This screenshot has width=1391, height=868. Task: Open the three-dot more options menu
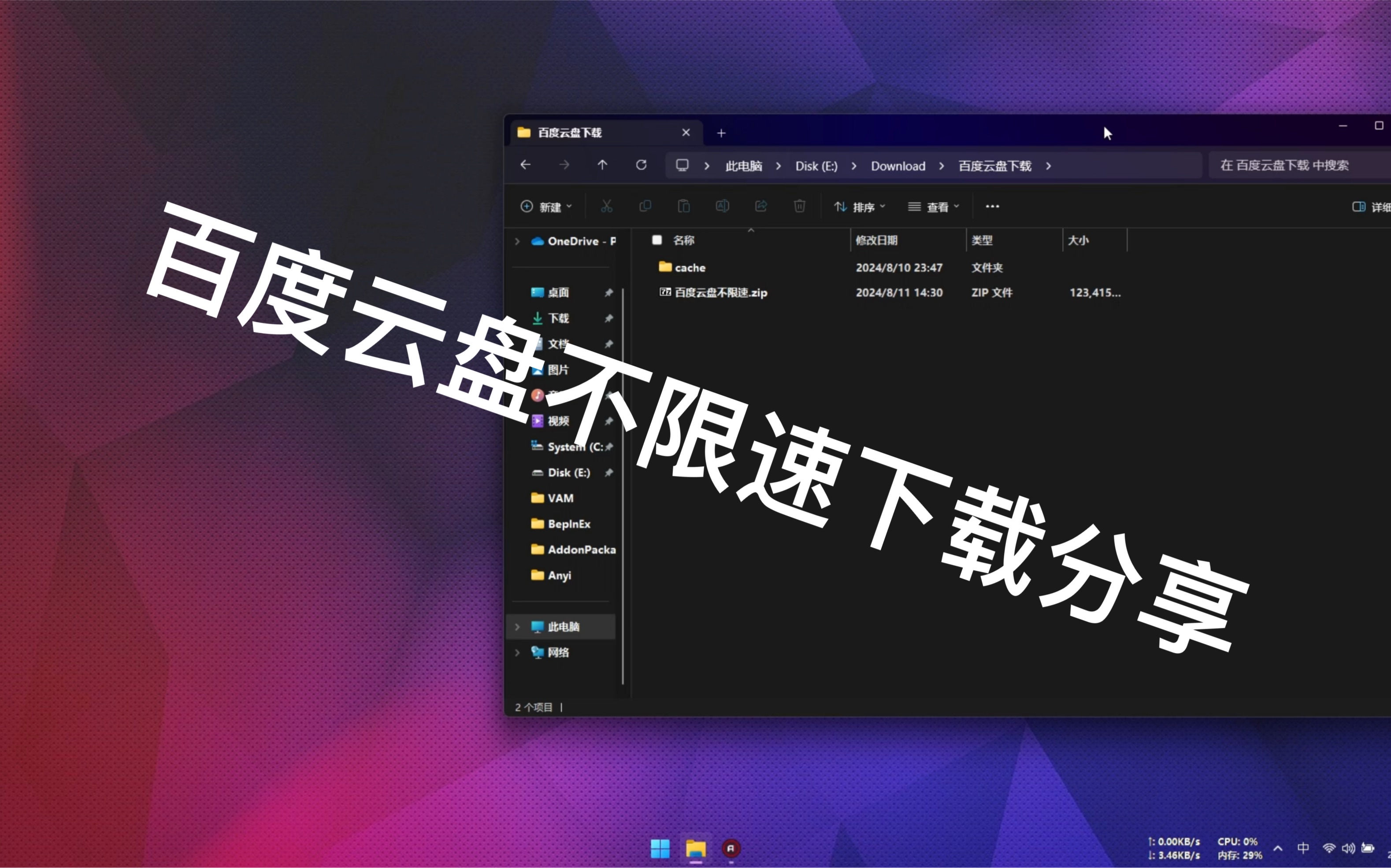[x=992, y=206]
